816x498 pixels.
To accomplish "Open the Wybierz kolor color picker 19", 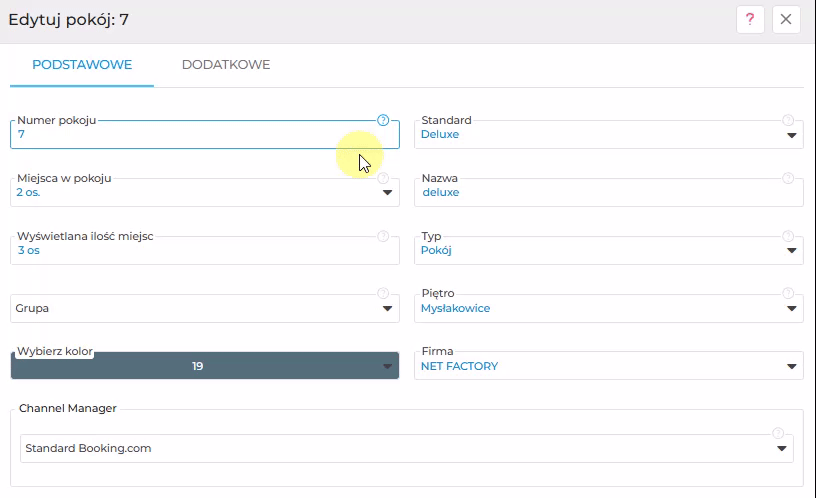I will (x=205, y=366).
